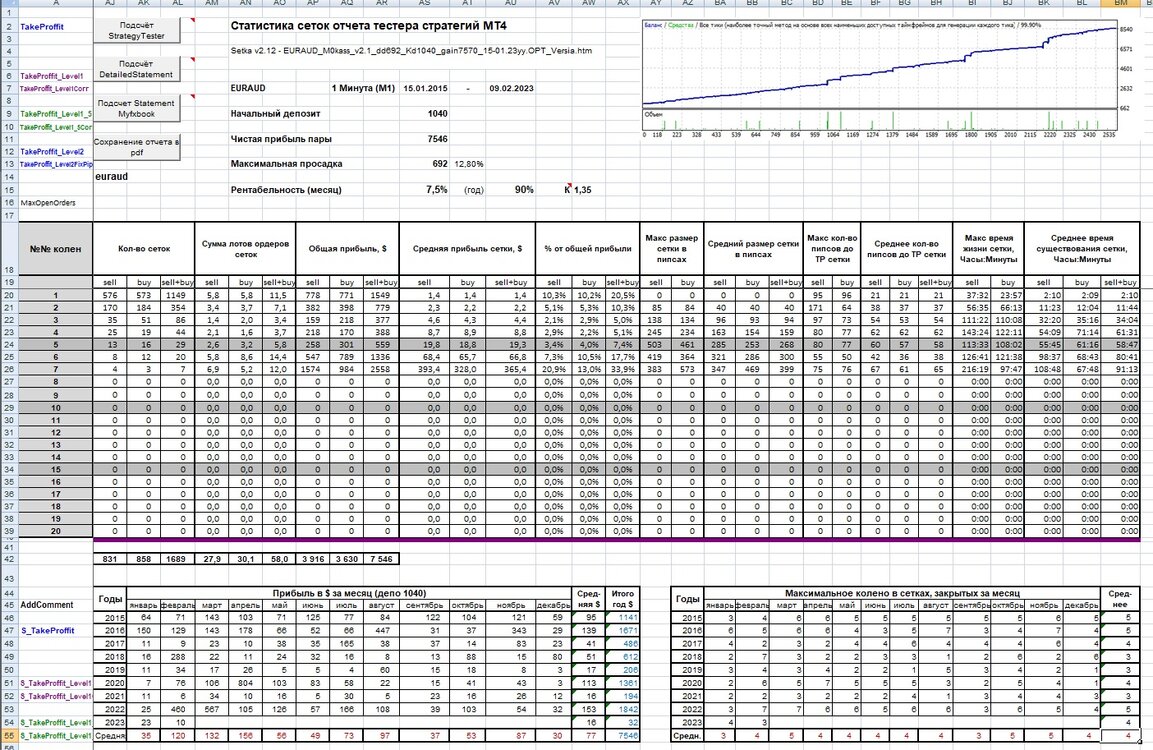
Task: Select the sell+buy count '1149' cell
Action: (177, 295)
